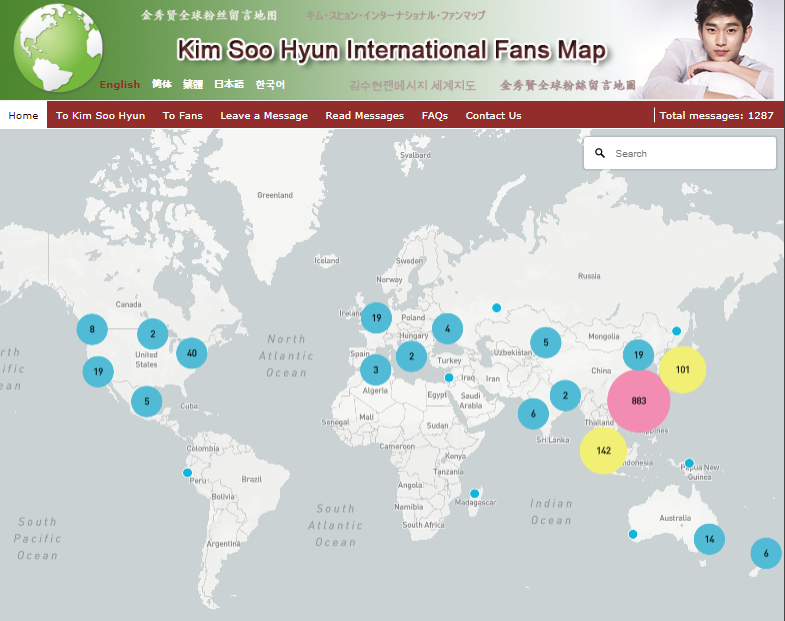Click the dot marker in western Australia
Viewport: 785px width, 621px height.
pyautogui.click(x=633, y=534)
